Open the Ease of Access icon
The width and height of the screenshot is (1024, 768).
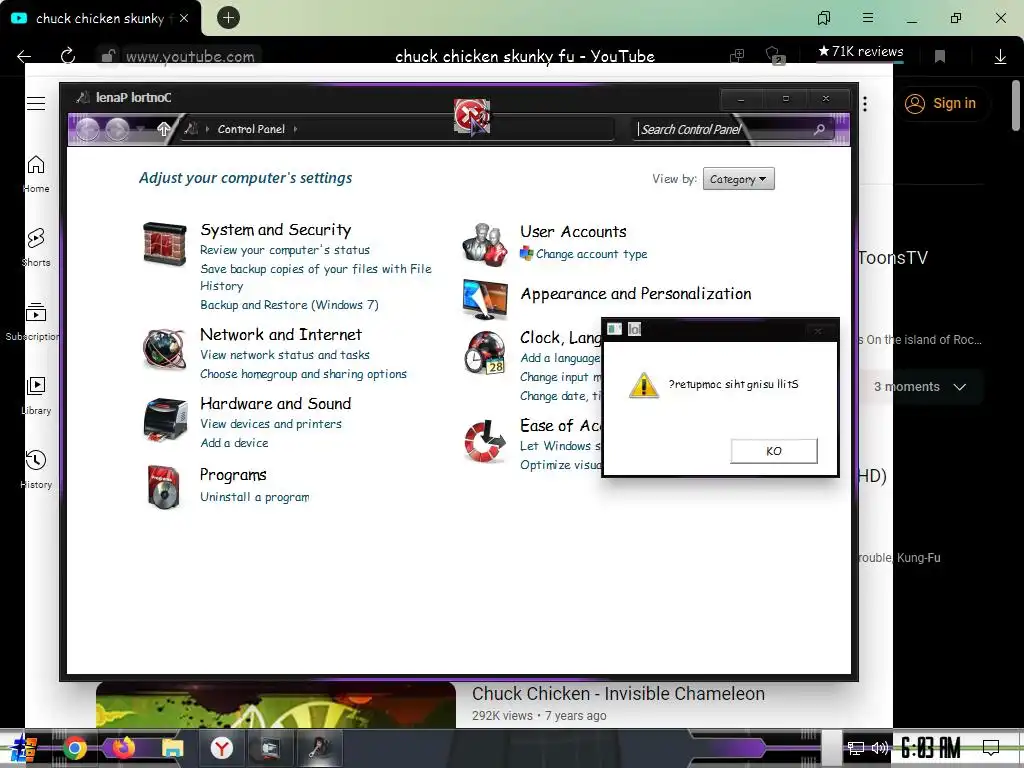(x=485, y=441)
